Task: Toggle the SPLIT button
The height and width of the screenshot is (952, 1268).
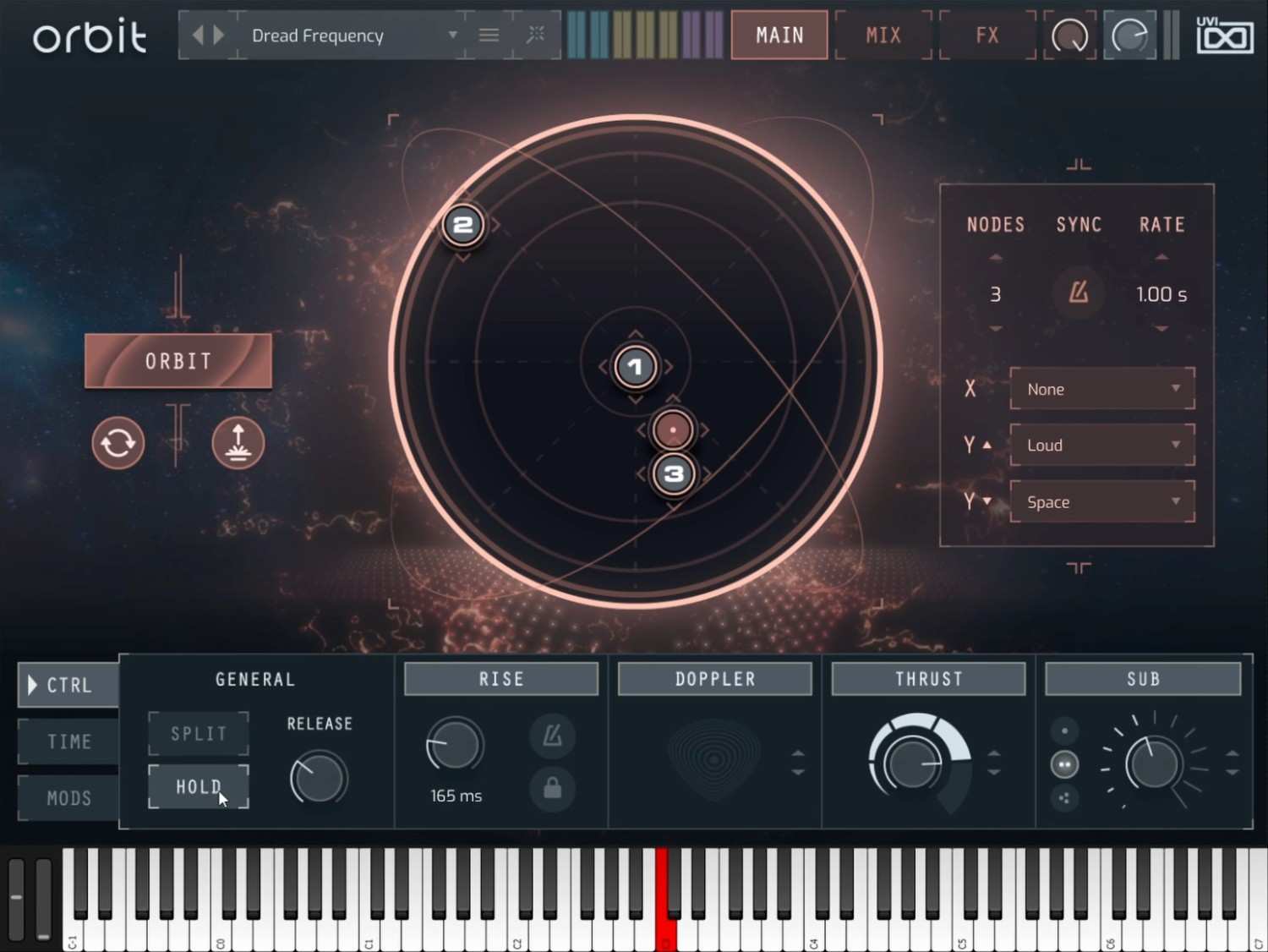Action: 199,734
